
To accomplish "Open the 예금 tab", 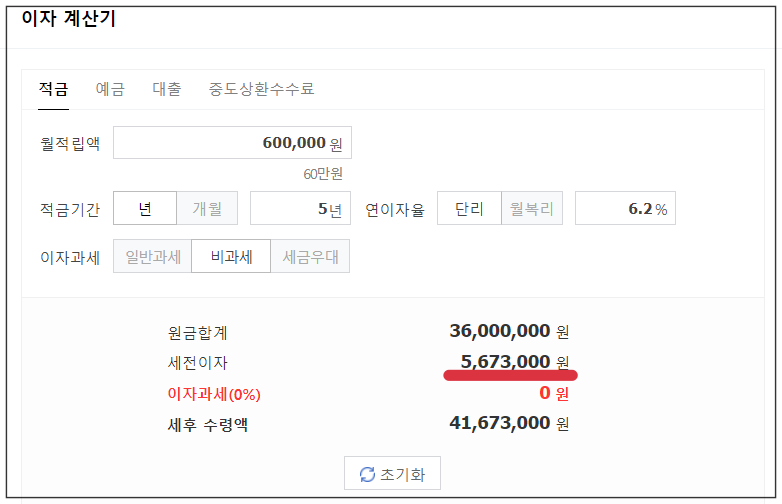I will [x=110, y=89].
